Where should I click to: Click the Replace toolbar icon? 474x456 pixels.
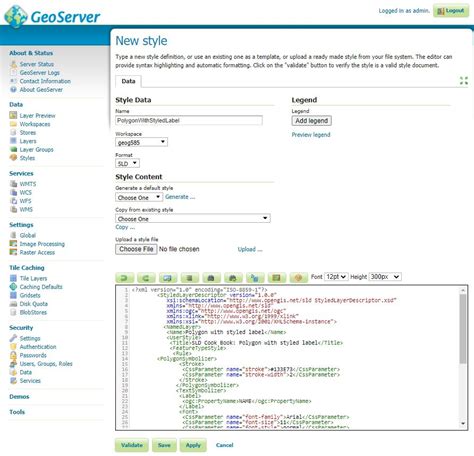(x=255, y=277)
